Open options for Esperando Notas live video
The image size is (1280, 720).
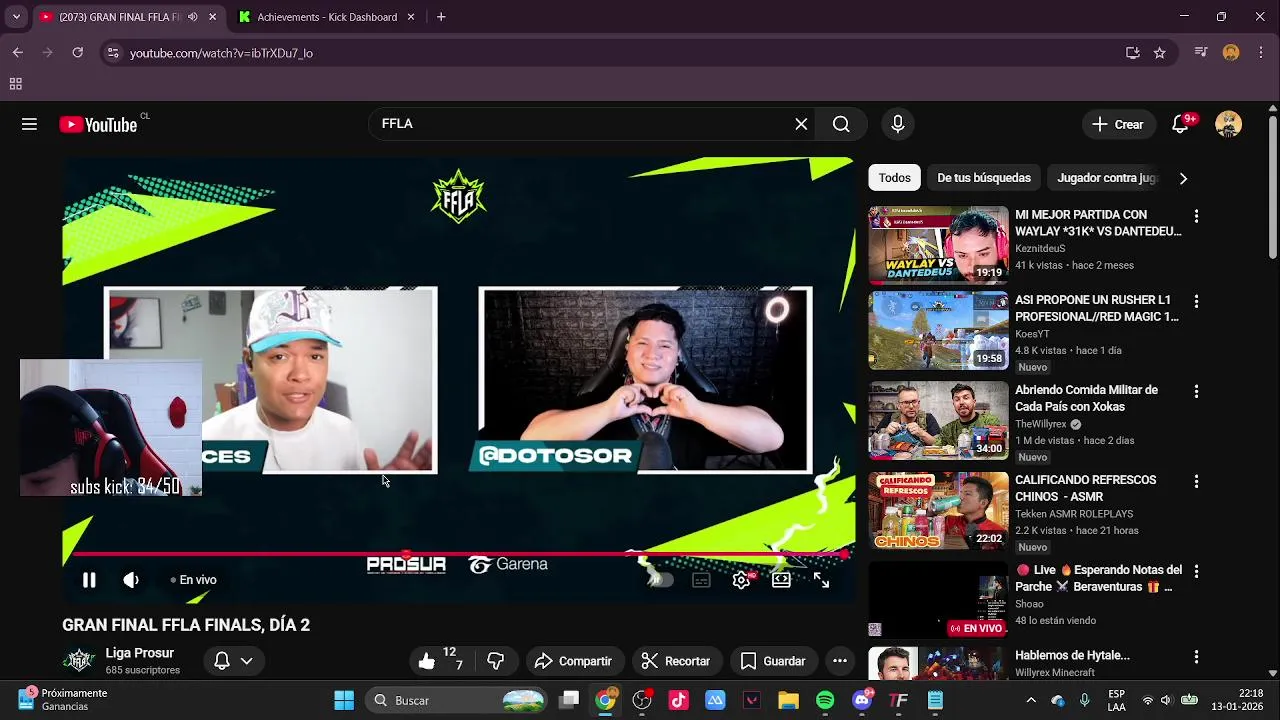tap(1196, 571)
